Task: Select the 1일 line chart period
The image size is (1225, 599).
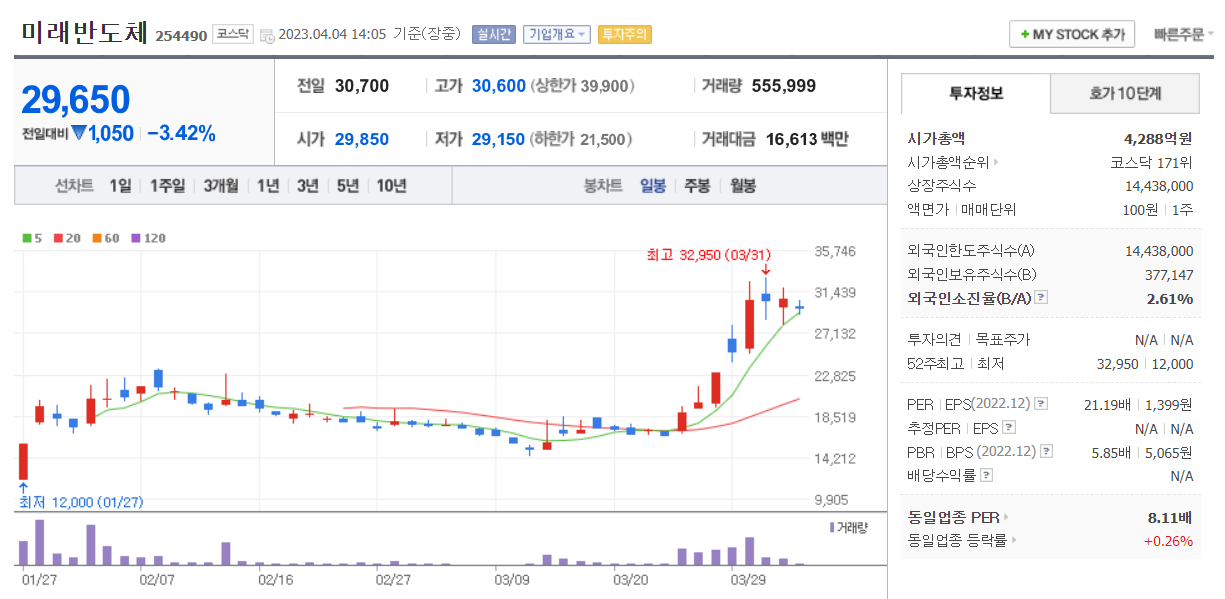Action: pos(120,185)
